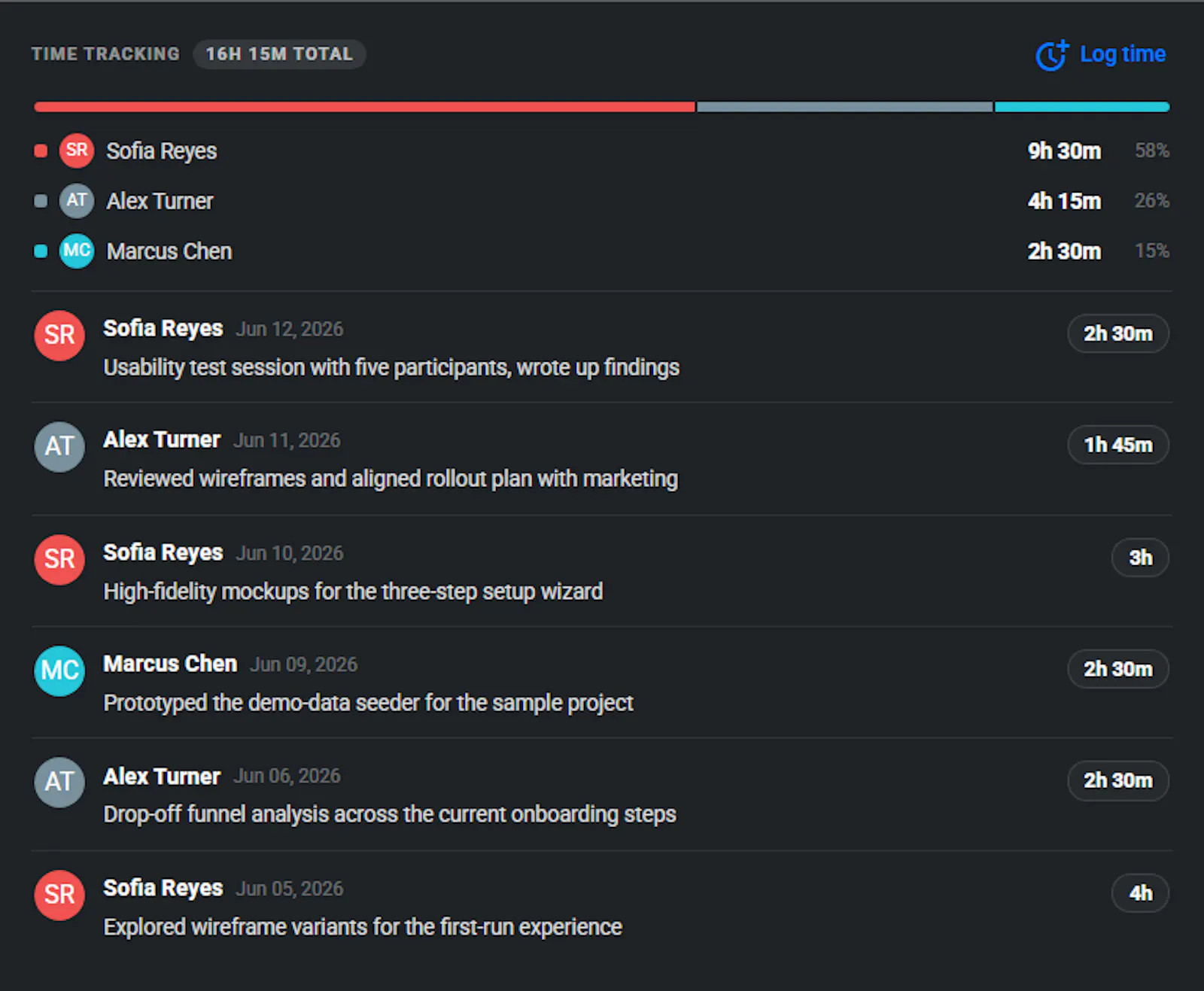Screen dimensions: 1204x991
Task: Click Alex Turner name on Jun 11 entry
Action: (162, 440)
